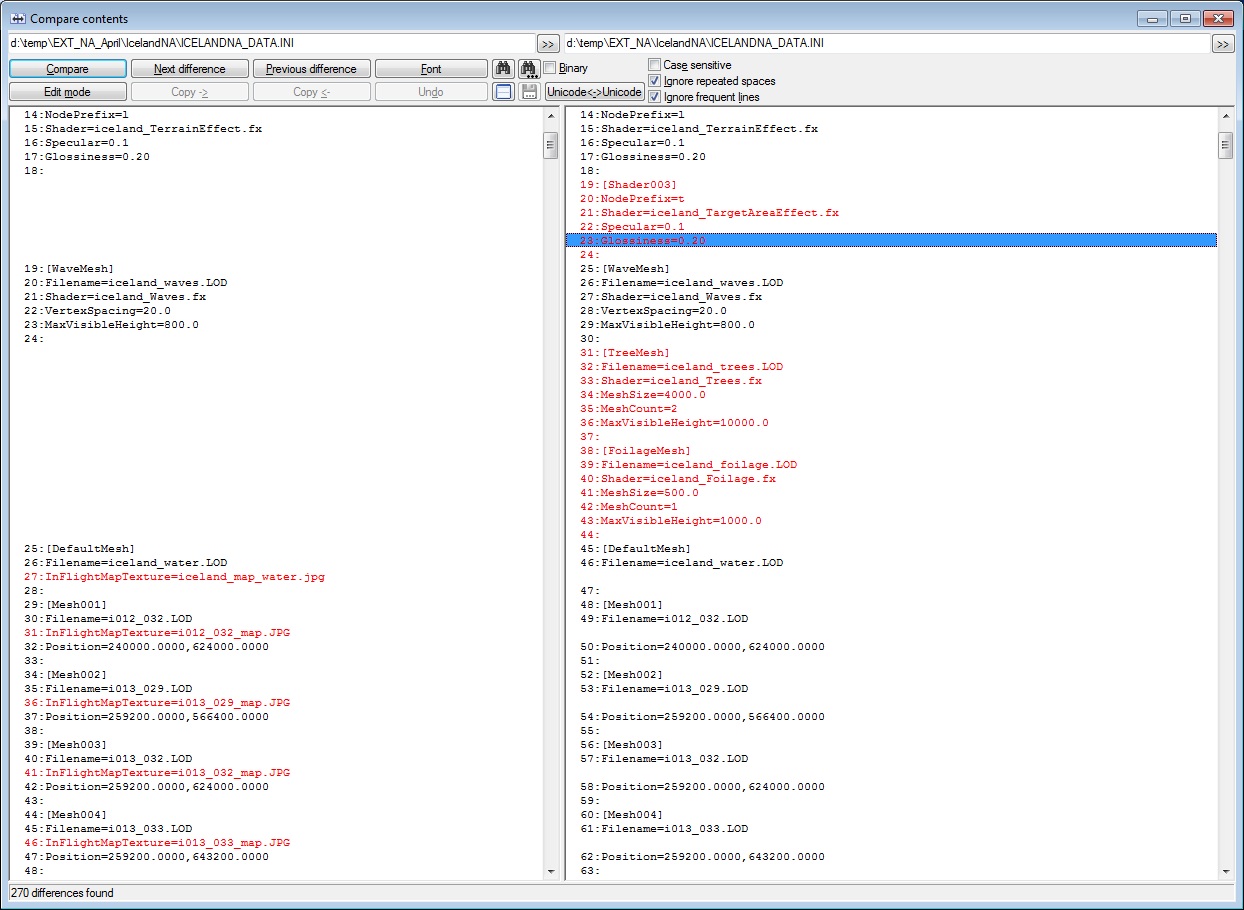The width and height of the screenshot is (1244, 910).
Task: Click line '27:Shader=iceland_Waves.fx' in right pane
Action: tap(671, 297)
